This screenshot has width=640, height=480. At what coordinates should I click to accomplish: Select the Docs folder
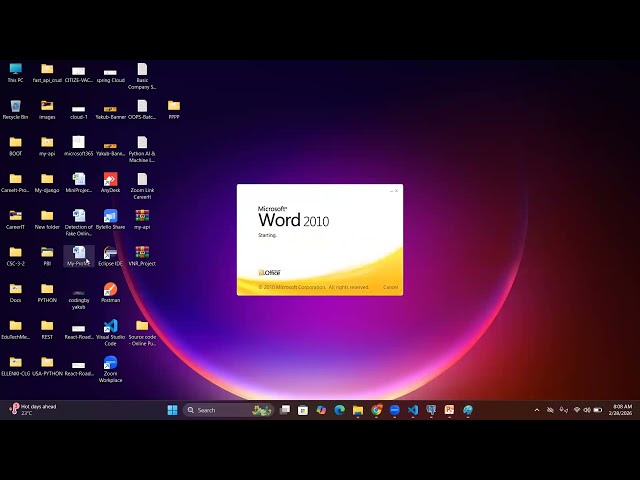tap(16, 293)
